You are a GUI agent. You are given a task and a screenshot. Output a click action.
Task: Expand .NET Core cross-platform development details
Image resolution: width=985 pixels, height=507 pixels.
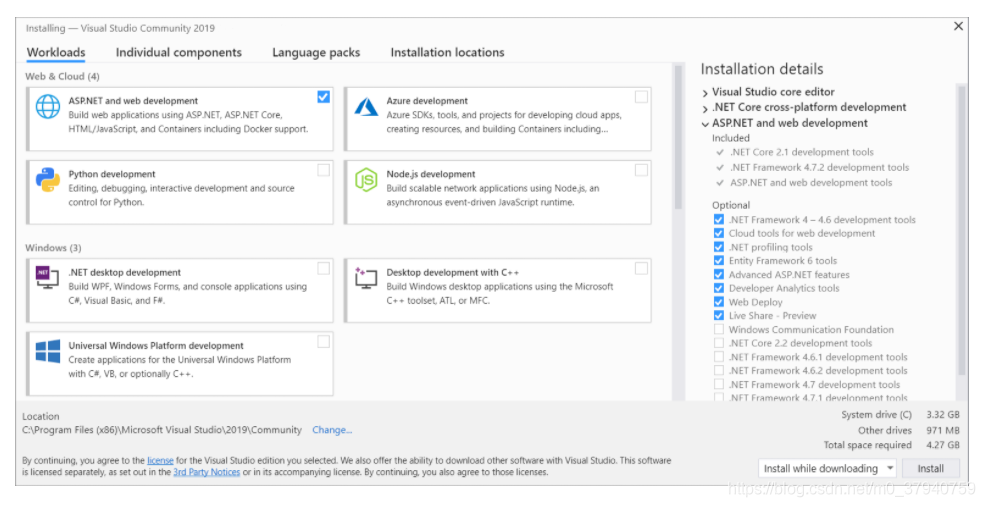pos(705,109)
